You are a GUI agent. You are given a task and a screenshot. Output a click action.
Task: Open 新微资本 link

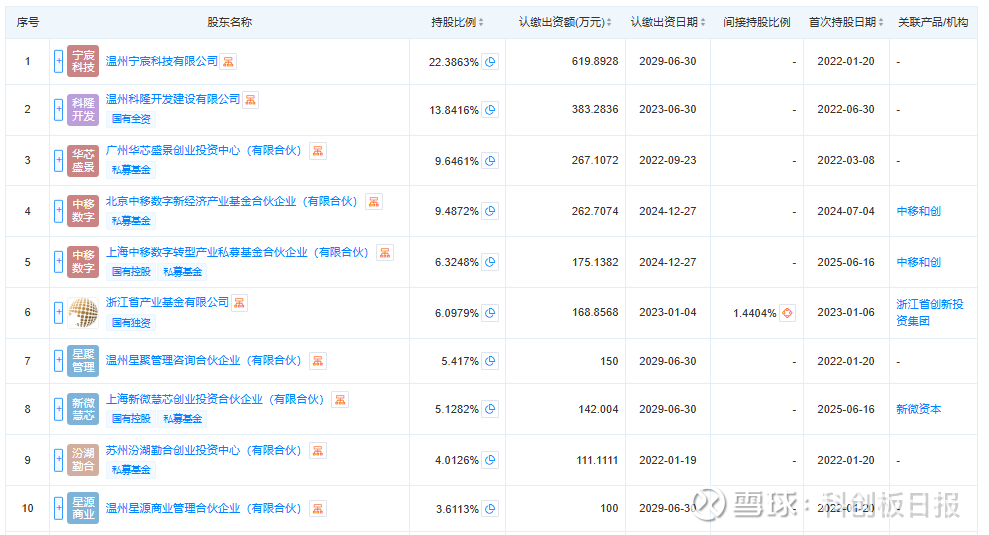click(x=918, y=409)
